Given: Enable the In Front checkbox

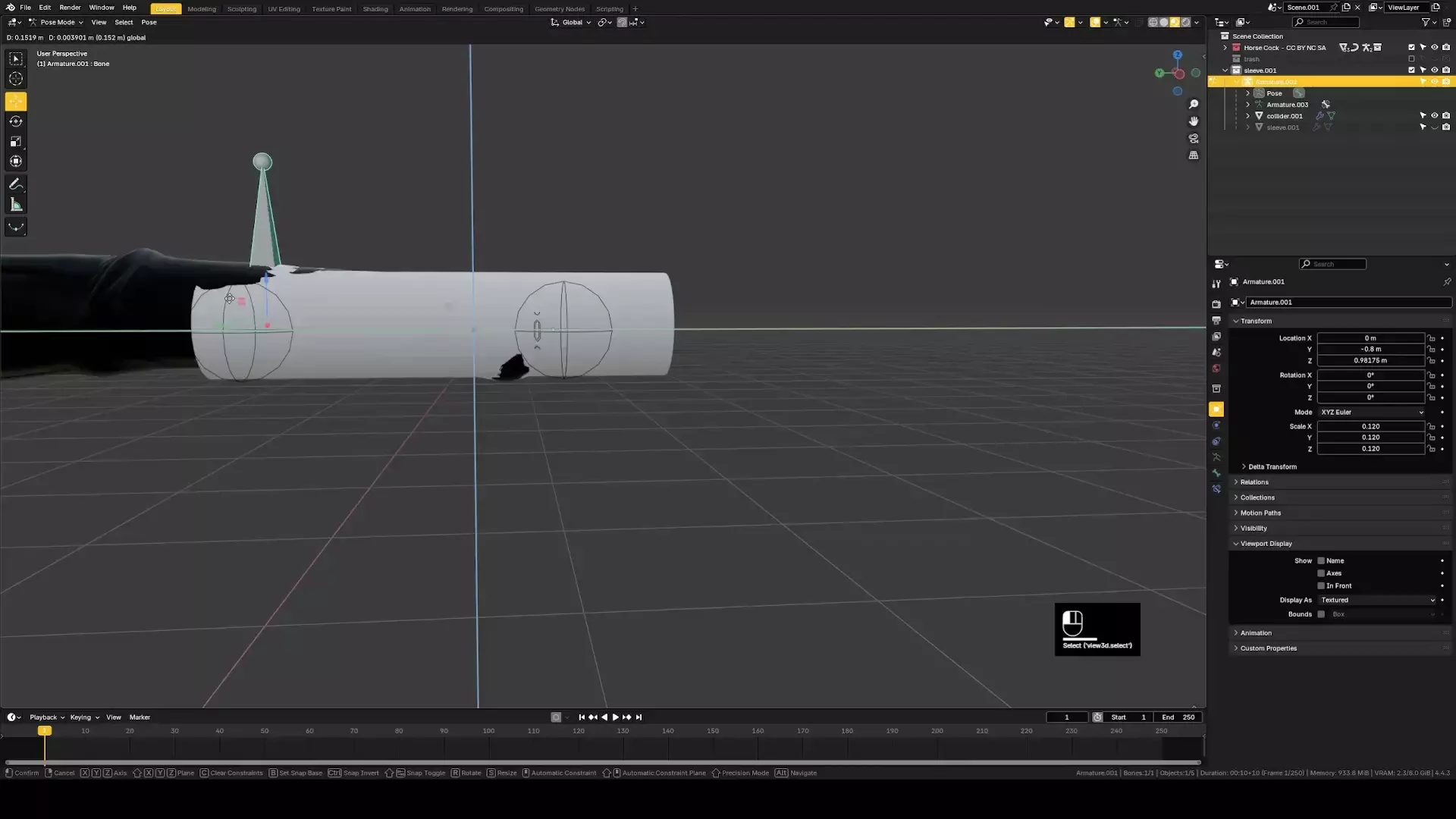Looking at the screenshot, I should coord(1321,586).
